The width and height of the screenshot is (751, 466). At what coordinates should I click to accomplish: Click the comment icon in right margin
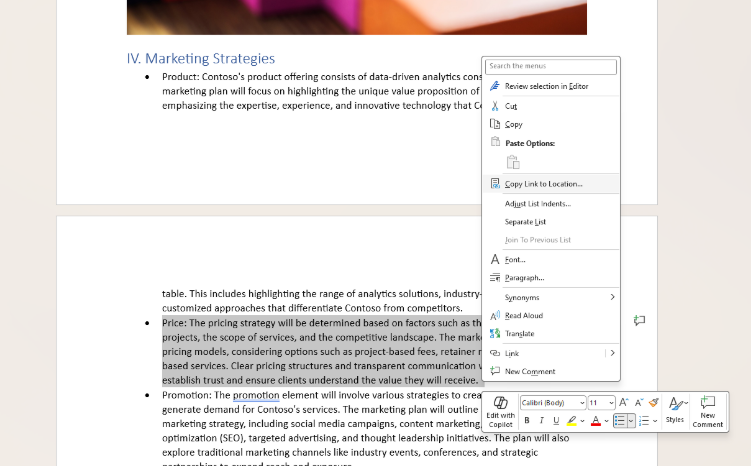(639, 320)
